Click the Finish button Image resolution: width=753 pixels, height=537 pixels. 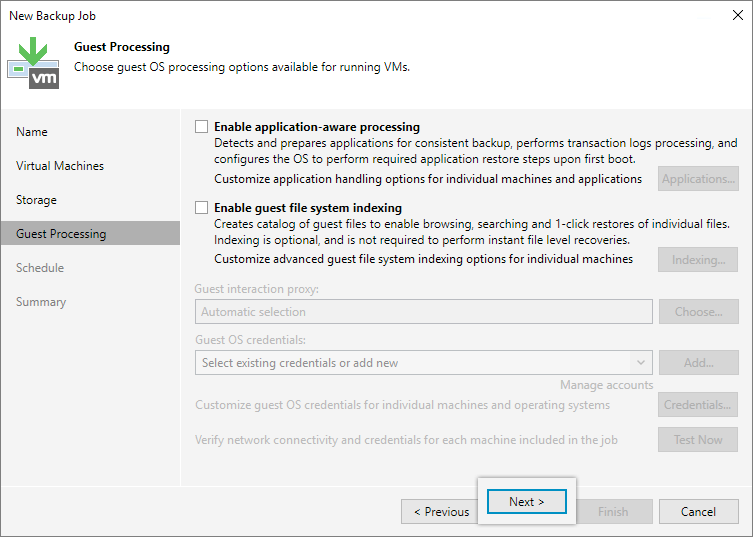(614, 512)
